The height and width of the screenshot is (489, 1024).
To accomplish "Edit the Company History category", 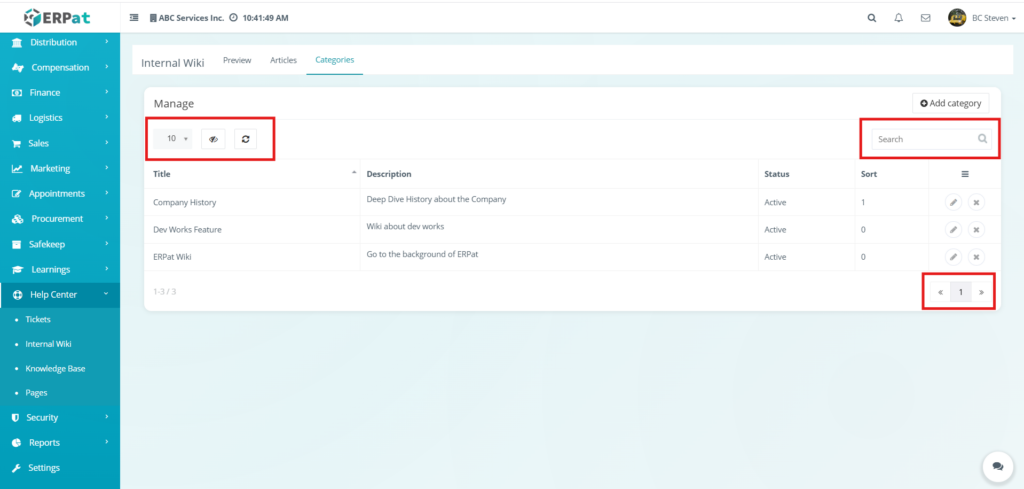I will pyautogui.click(x=953, y=202).
